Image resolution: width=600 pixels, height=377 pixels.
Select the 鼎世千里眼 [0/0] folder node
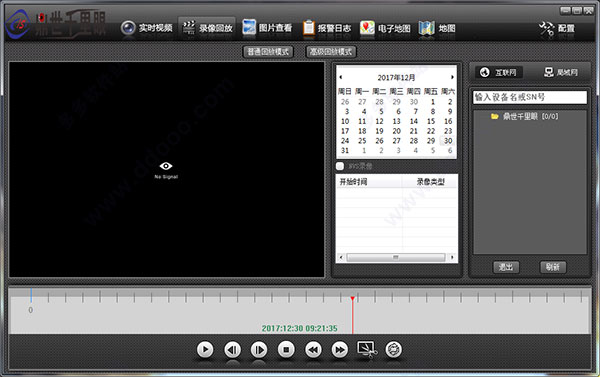tap(525, 116)
